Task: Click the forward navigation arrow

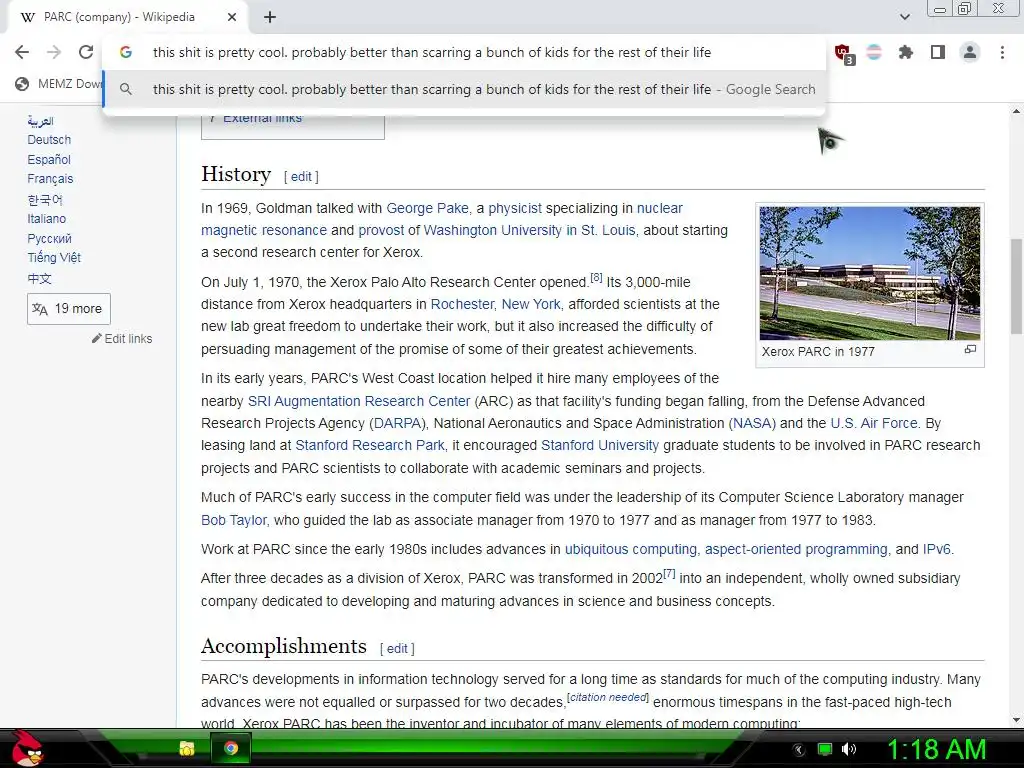Action: click(x=54, y=52)
